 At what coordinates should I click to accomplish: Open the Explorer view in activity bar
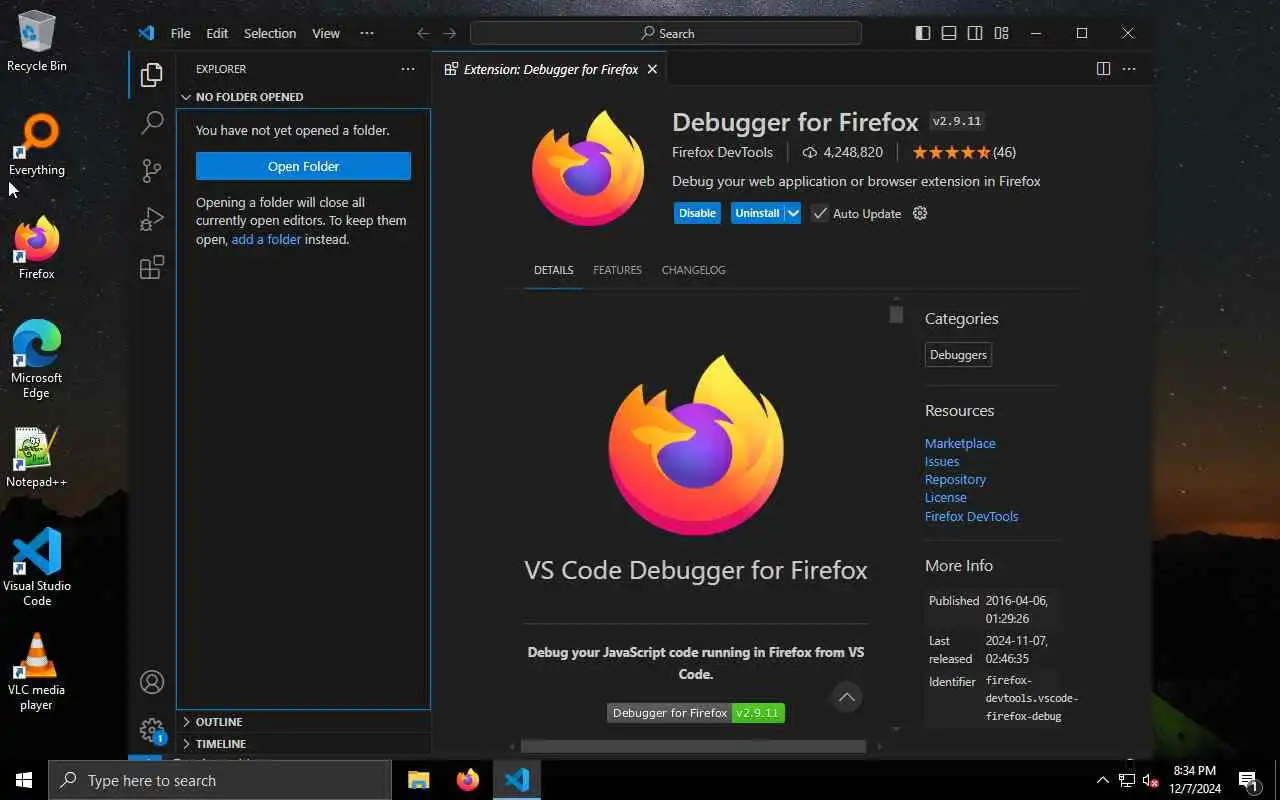coord(152,75)
